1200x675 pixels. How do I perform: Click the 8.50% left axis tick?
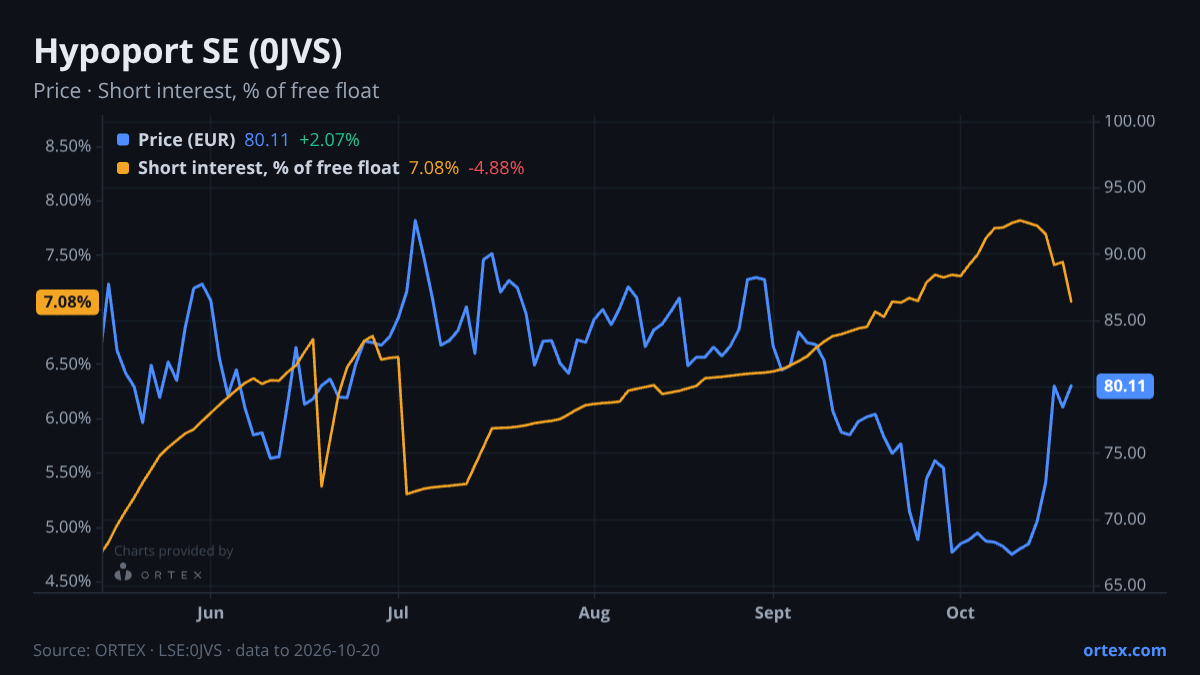click(x=69, y=146)
